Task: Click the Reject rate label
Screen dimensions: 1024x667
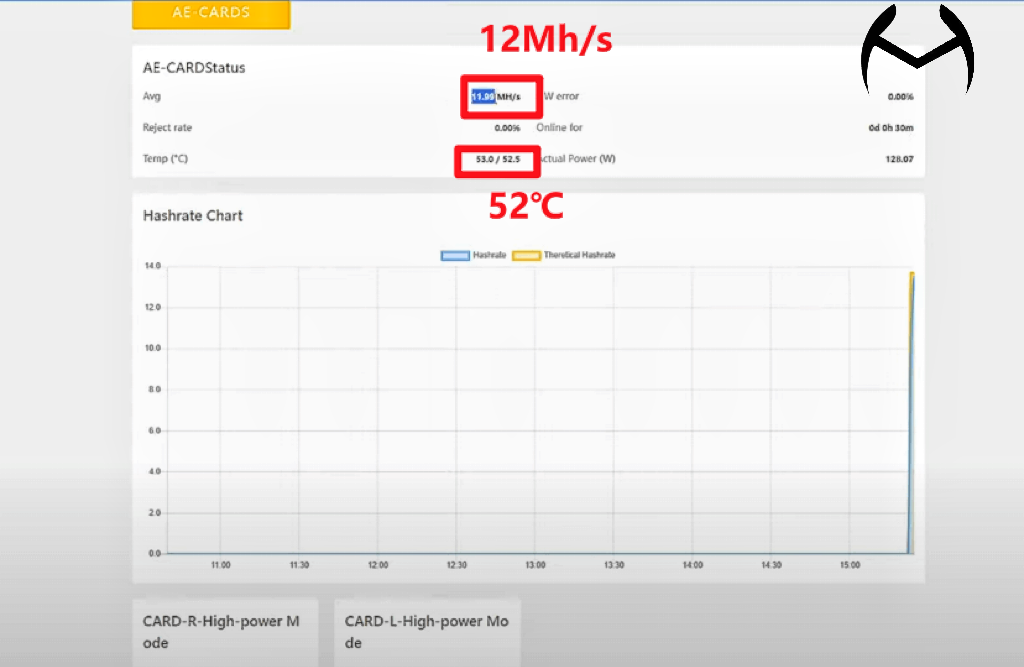Action: pos(167,127)
